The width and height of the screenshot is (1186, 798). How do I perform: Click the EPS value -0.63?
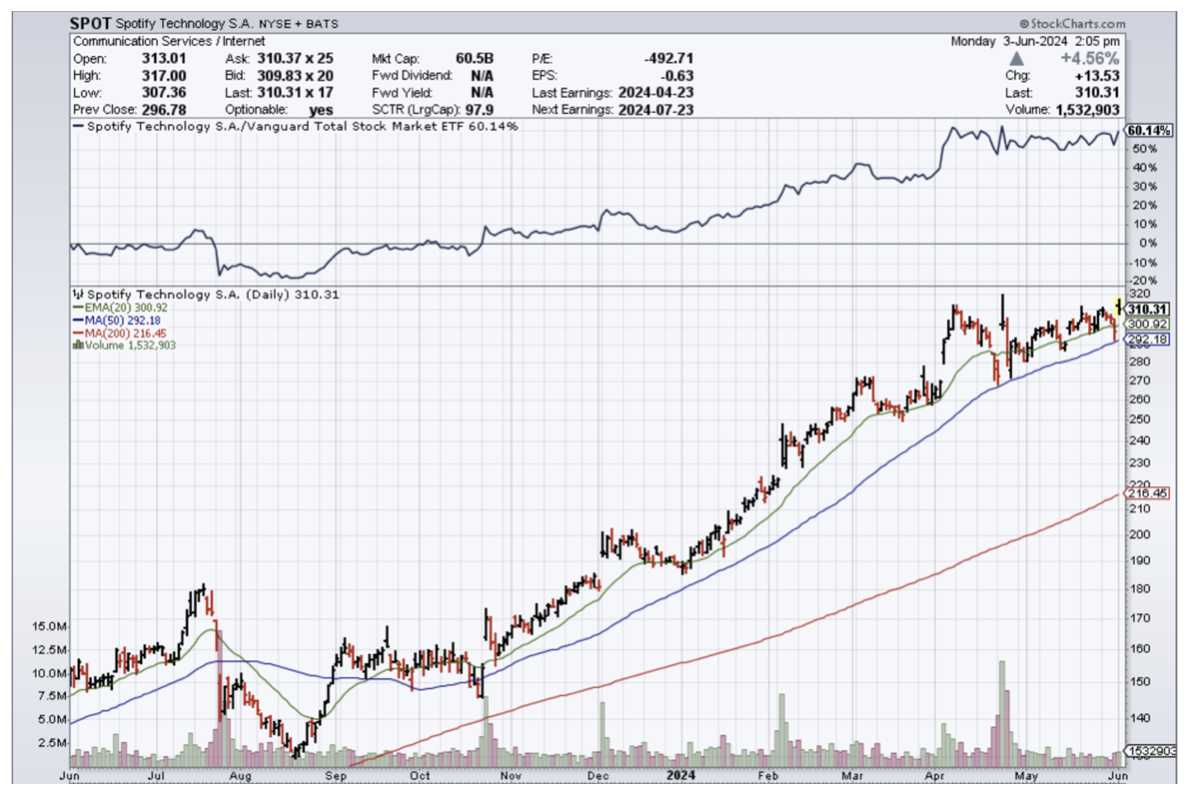(x=677, y=76)
